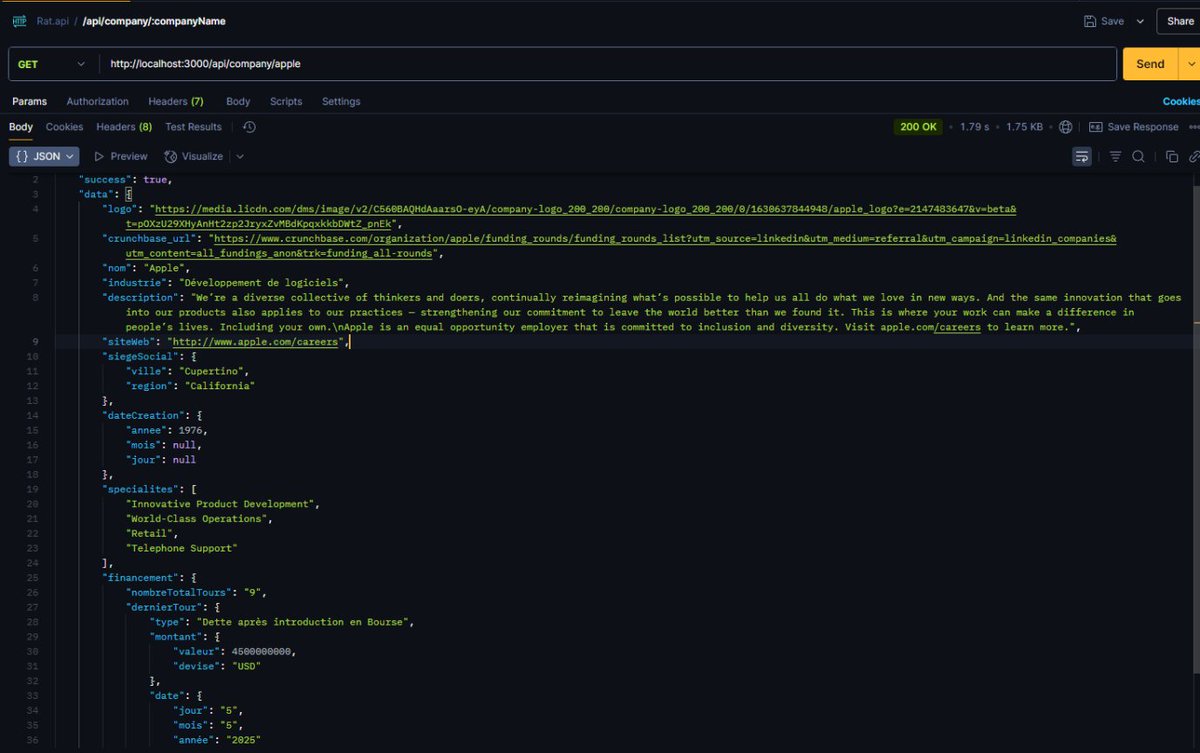Click the request URL input field
Image resolution: width=1200 pixels, height=753 pixels.
[x=607, y=64]
